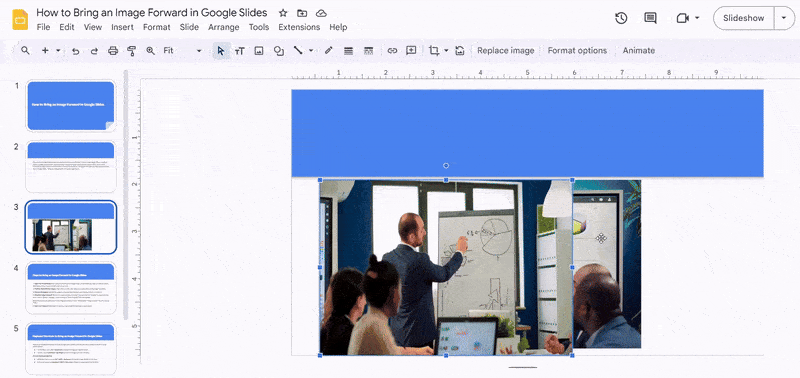800x378 pixels.
Task: Select the cursor select tool
Action: click(220, 51)
